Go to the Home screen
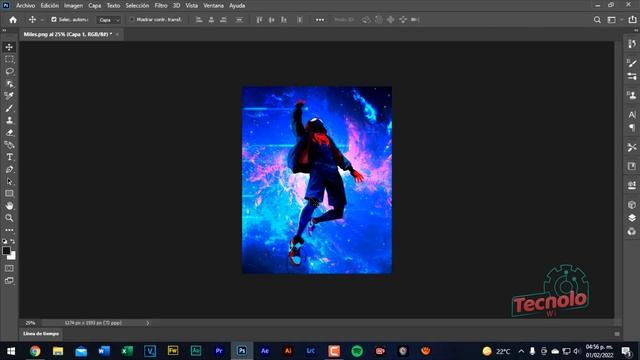This screenshot has width=640, height=360. coord(13,20)
